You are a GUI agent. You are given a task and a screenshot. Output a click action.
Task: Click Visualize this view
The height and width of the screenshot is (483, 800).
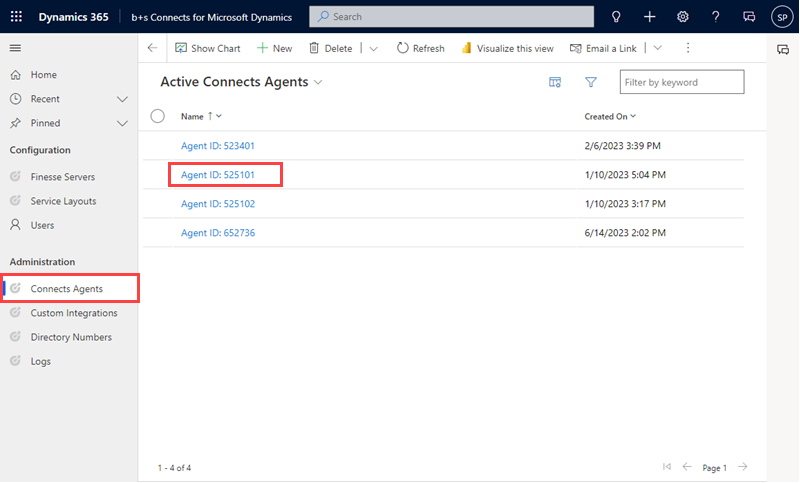508,48
